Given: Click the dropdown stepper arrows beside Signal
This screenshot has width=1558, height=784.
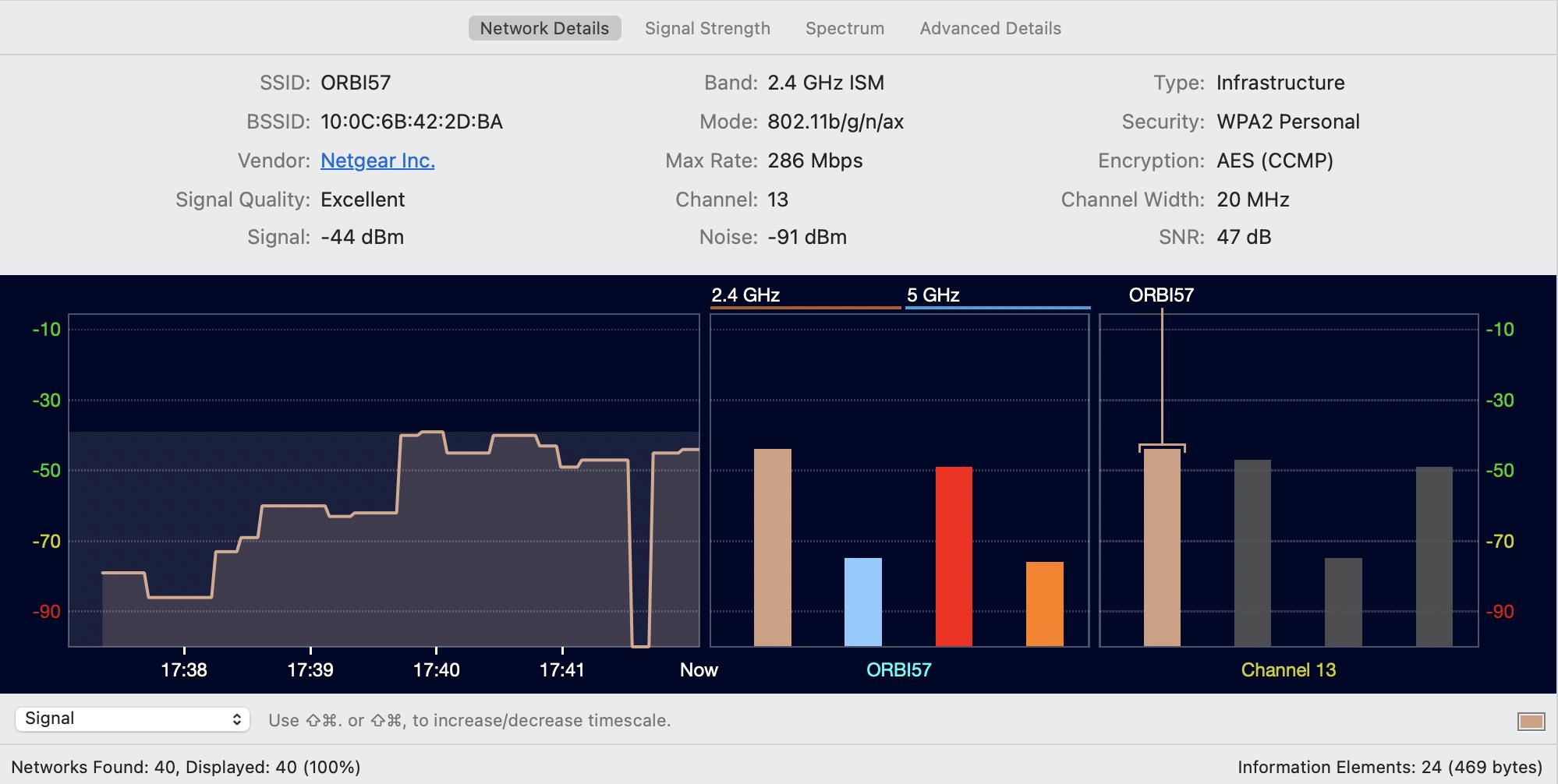Looking at the screenshot, I should coord(236,719).
